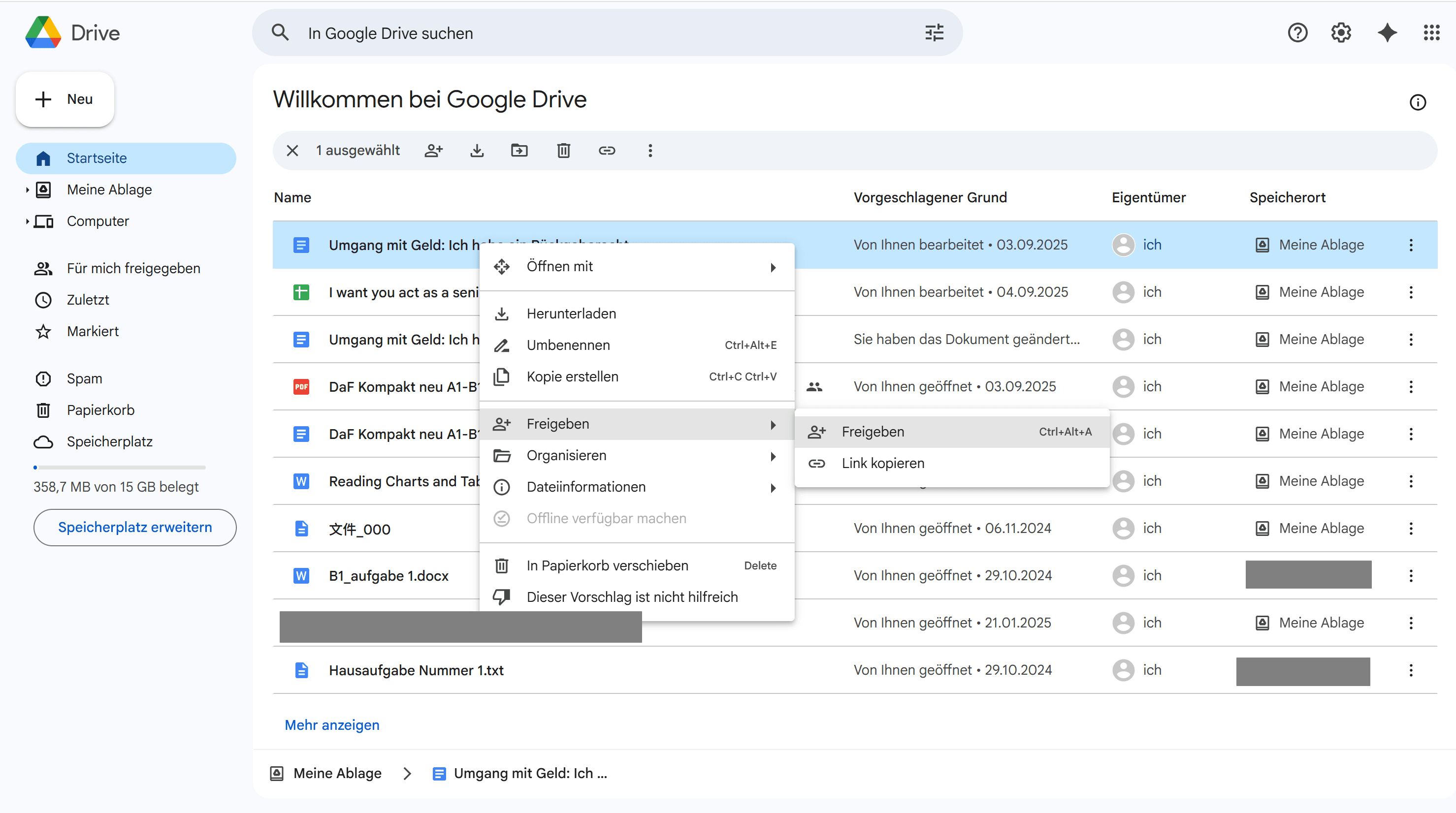The image size is (1456, 813).
Task: Go to Startseite in the sidebar
Action: pos(126,158)
